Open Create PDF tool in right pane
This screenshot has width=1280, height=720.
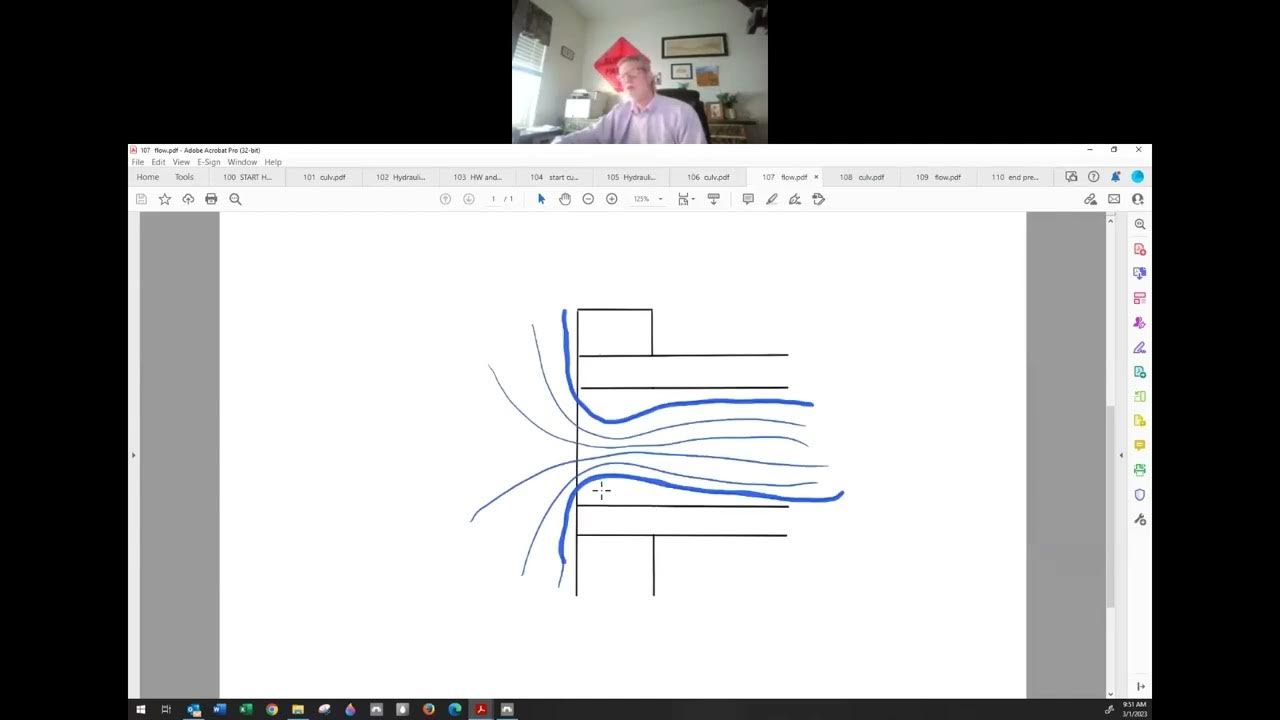tap(1139, 249)
